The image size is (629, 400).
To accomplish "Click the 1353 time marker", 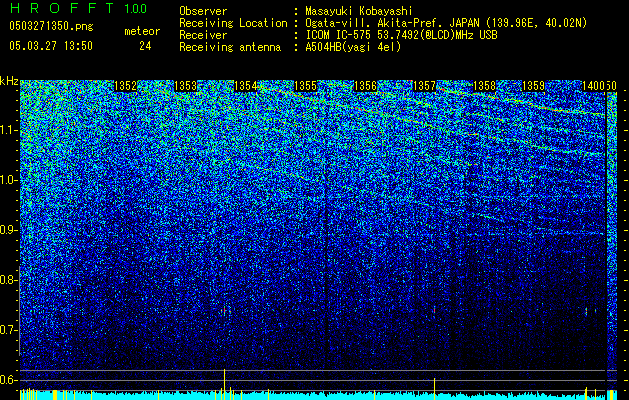I will [186, 86].
